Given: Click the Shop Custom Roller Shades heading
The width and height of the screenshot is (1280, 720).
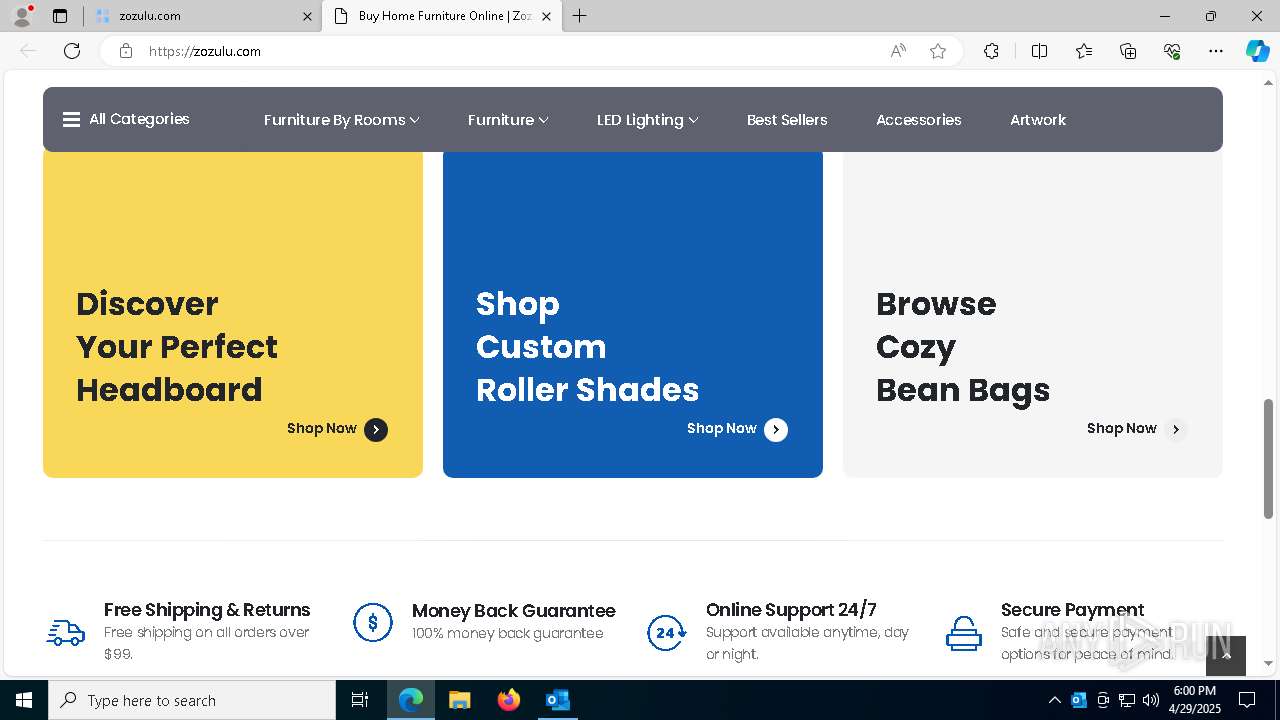Looking at the screenshot, I should point(587,347).
